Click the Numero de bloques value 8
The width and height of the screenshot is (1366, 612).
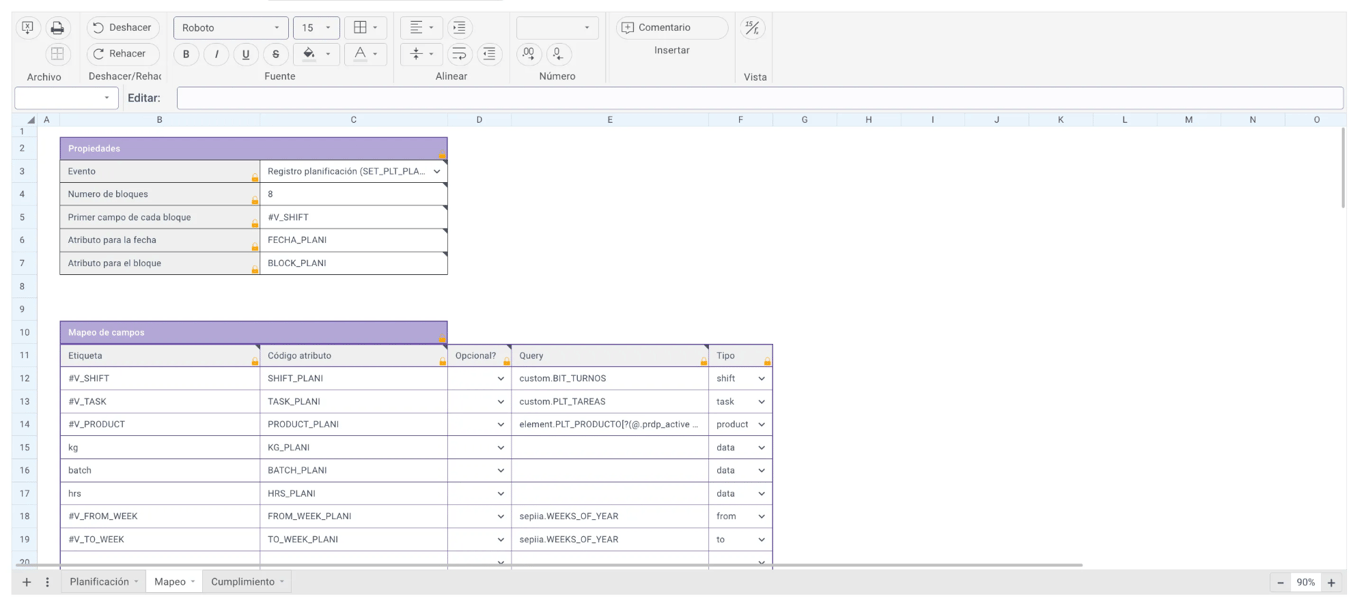[353, 194]
